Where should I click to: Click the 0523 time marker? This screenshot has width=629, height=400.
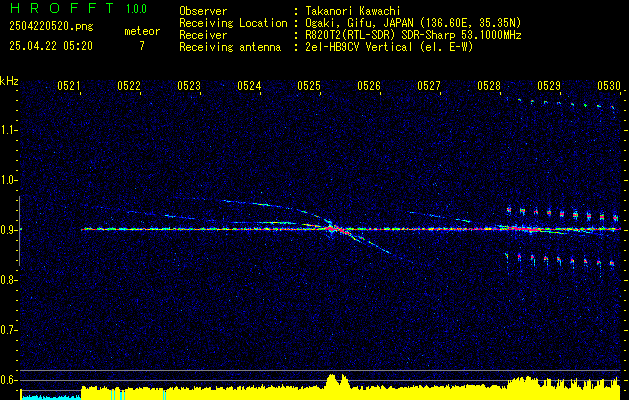(x=189, y=85)
